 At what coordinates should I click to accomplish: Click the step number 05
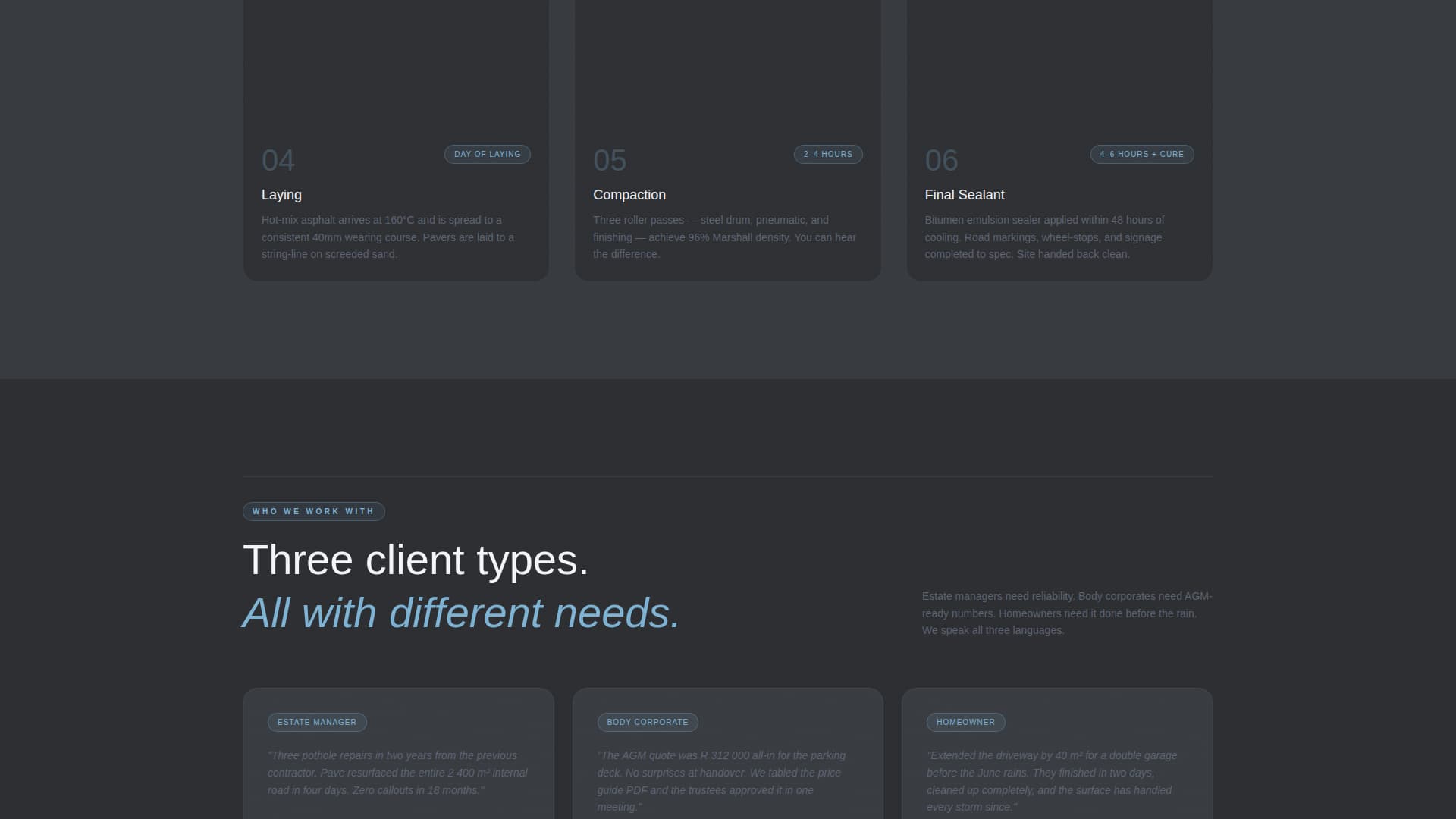tap(609, 160)
